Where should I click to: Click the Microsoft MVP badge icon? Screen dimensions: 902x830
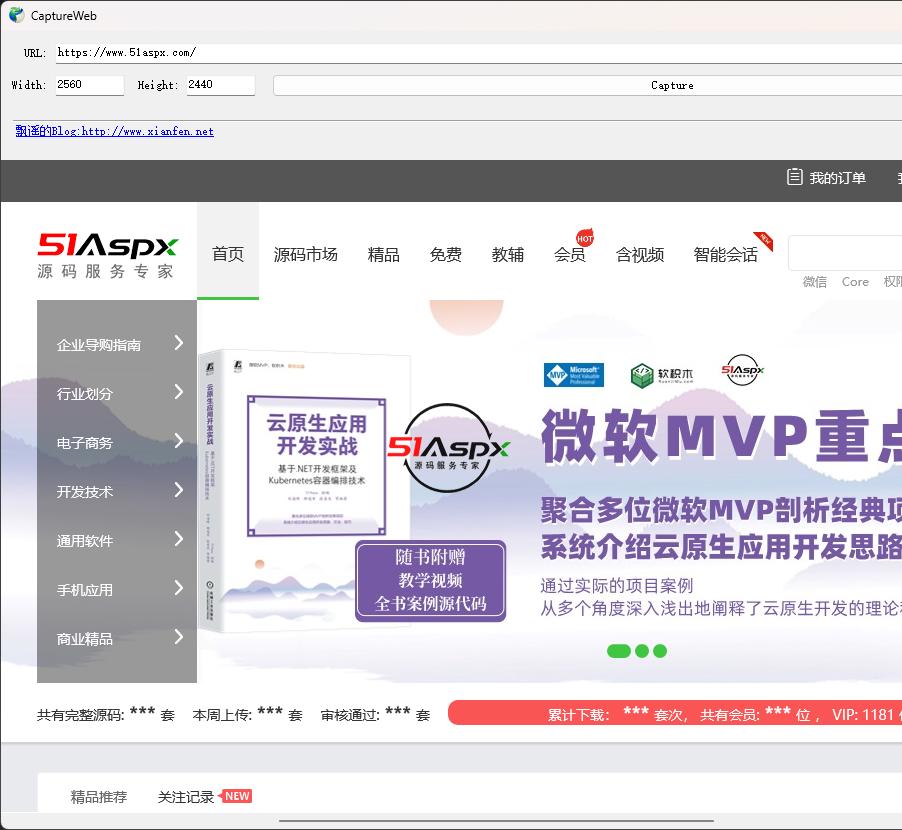click(x=574, y=374)
